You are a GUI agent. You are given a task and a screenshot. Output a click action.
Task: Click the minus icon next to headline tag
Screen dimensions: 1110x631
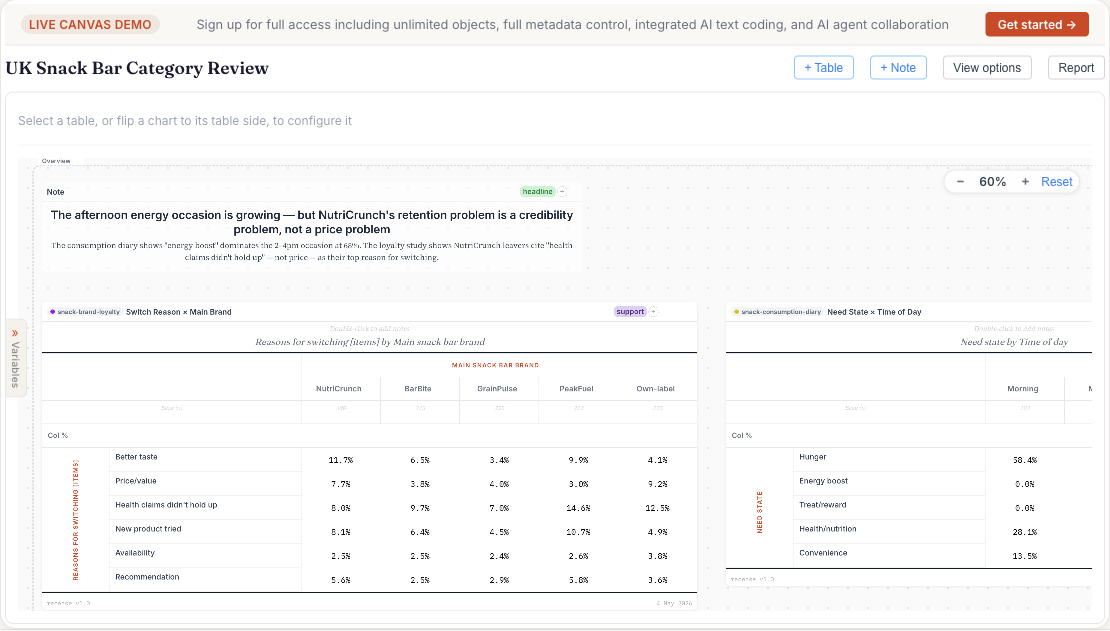pyautogui.click(x=563, y=192)
